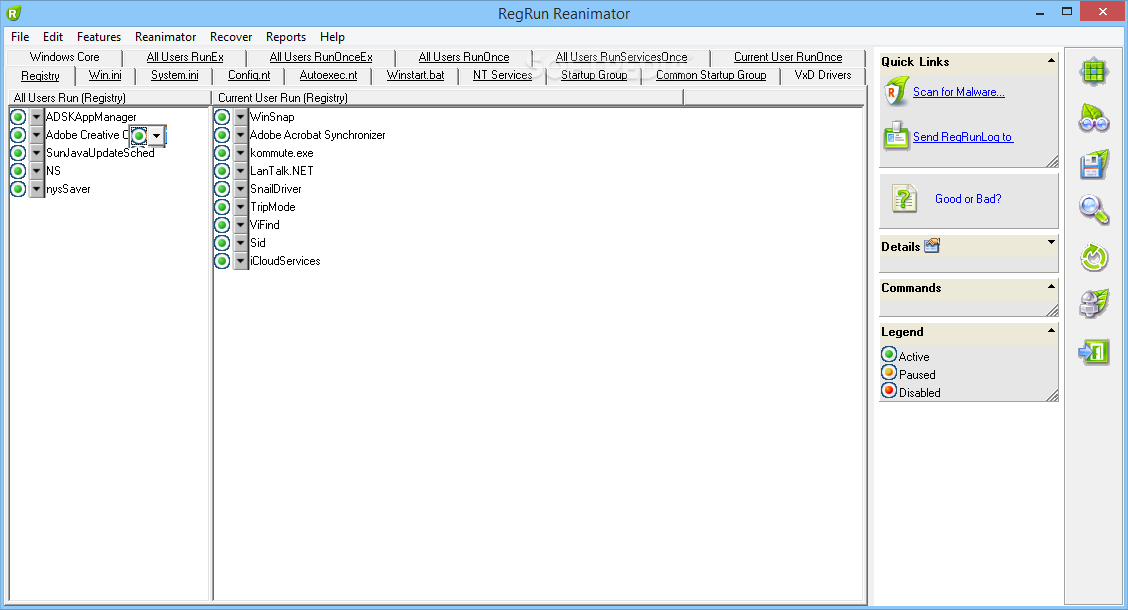Image resolution: width=1128 pixels, height=610 pixels.
Task: Open the floating dropdown arrow near Adobe Creative
Action: pyautogui.click(x=156, y=135)
